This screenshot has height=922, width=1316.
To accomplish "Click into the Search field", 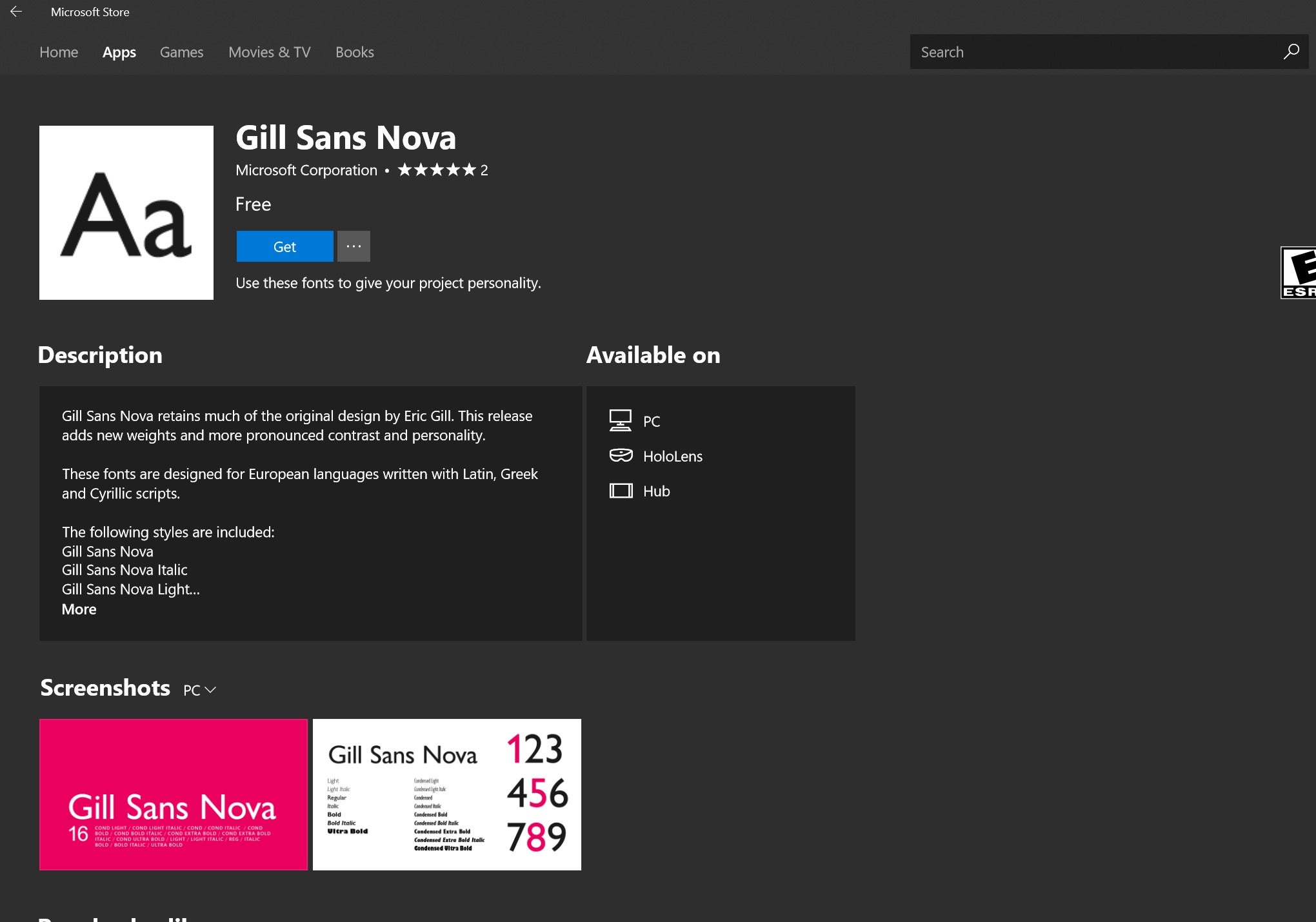I will (1095, 52).
